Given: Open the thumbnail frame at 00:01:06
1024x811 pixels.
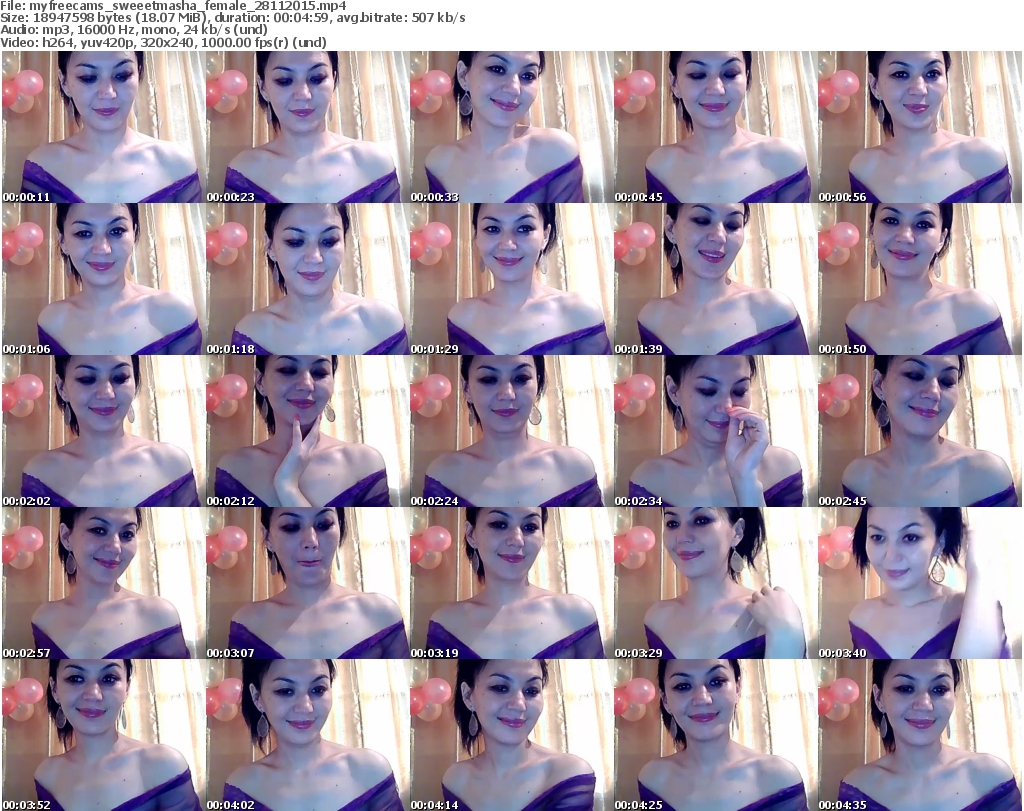Looking at the screenshot, I should [x=104, y=279].
